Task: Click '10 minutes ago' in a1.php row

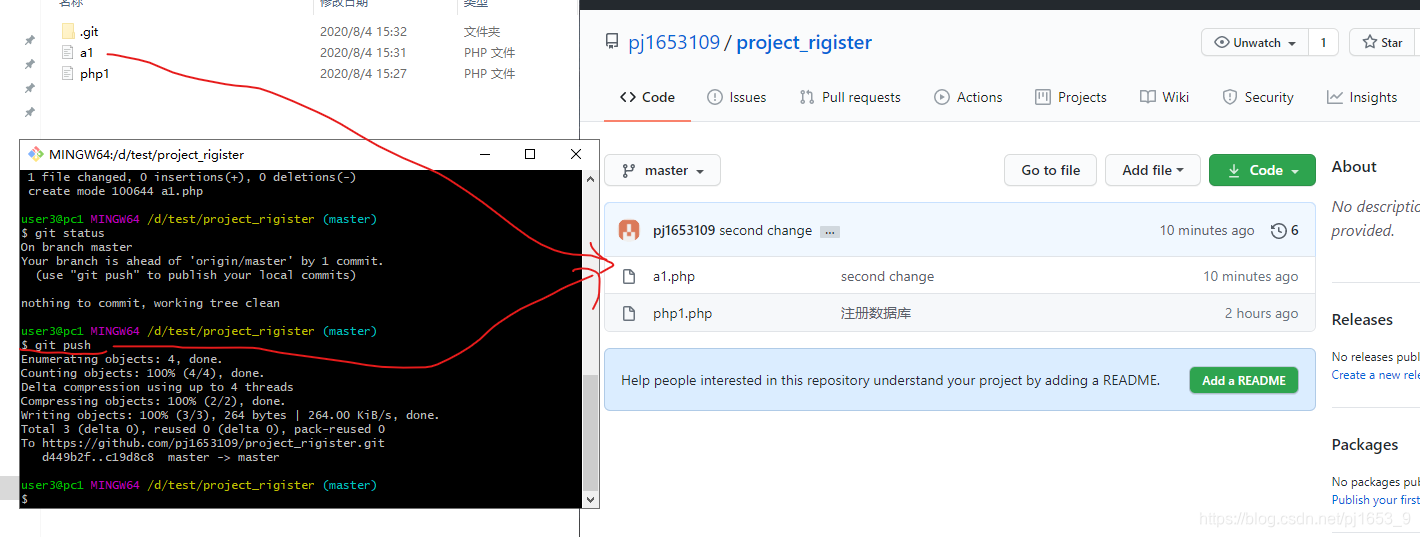Action: 1250,277
